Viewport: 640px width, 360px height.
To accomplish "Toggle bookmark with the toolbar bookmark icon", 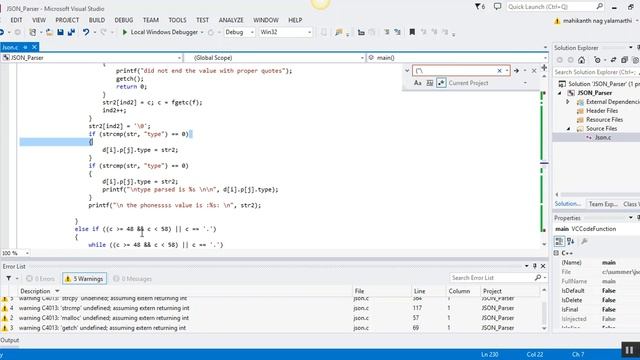I will click(412, 32).
